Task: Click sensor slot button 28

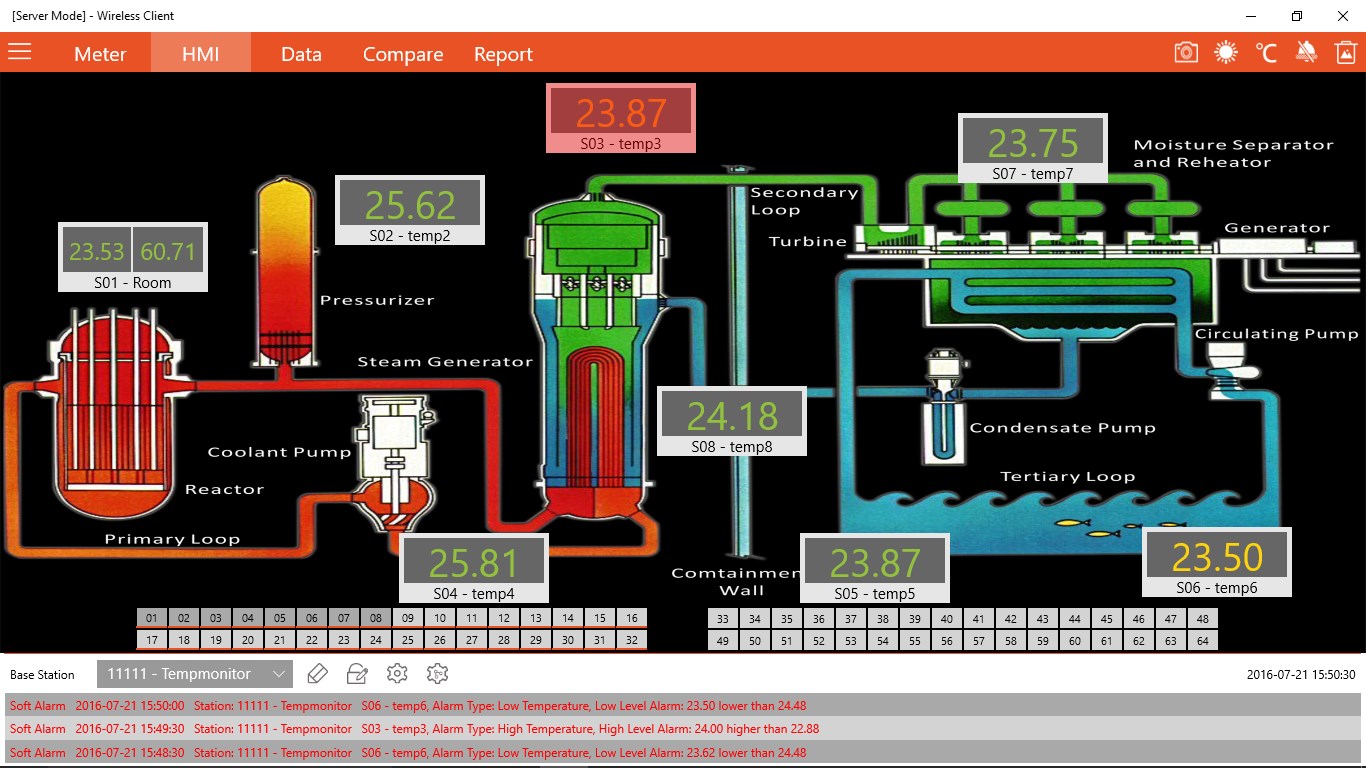Action: (504, 640)
